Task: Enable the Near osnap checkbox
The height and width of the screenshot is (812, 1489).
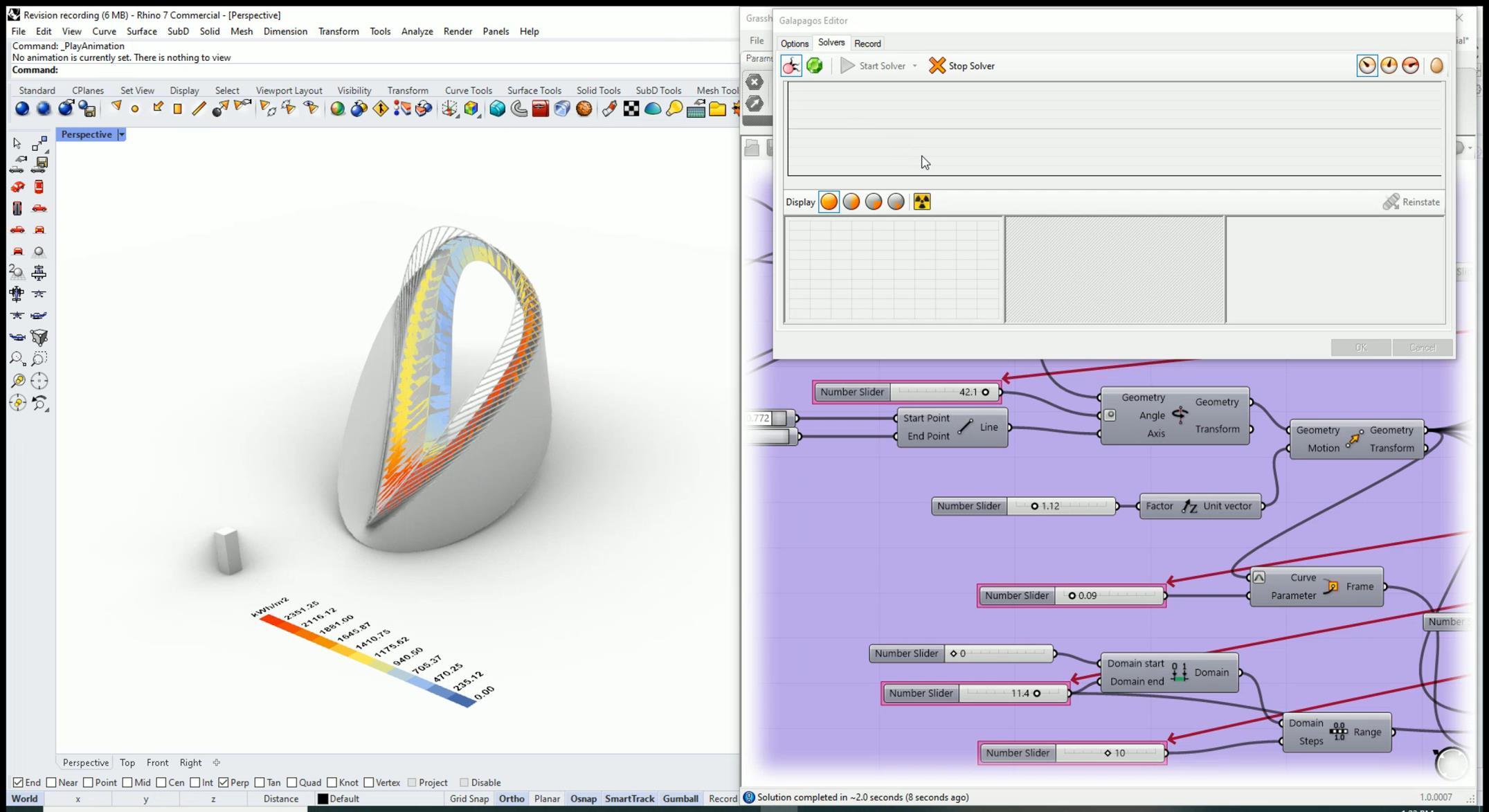Action: [x=51, y=782]
